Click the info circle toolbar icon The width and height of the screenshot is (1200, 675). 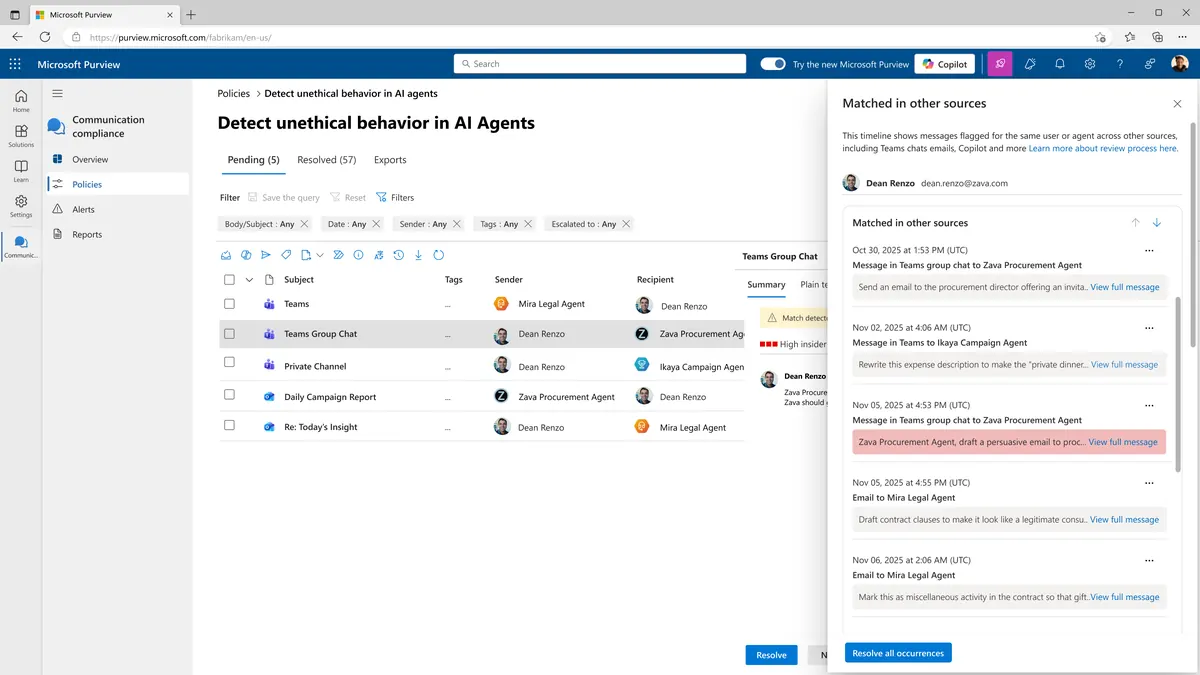pyautogui.click(x=358, y=255)
